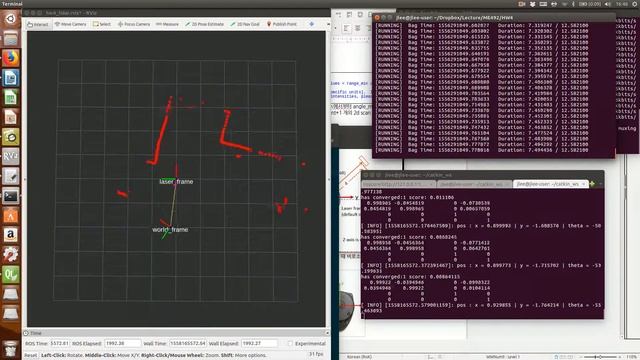
Task: Launch Firefox from the dock
Action: click(11, 58)
